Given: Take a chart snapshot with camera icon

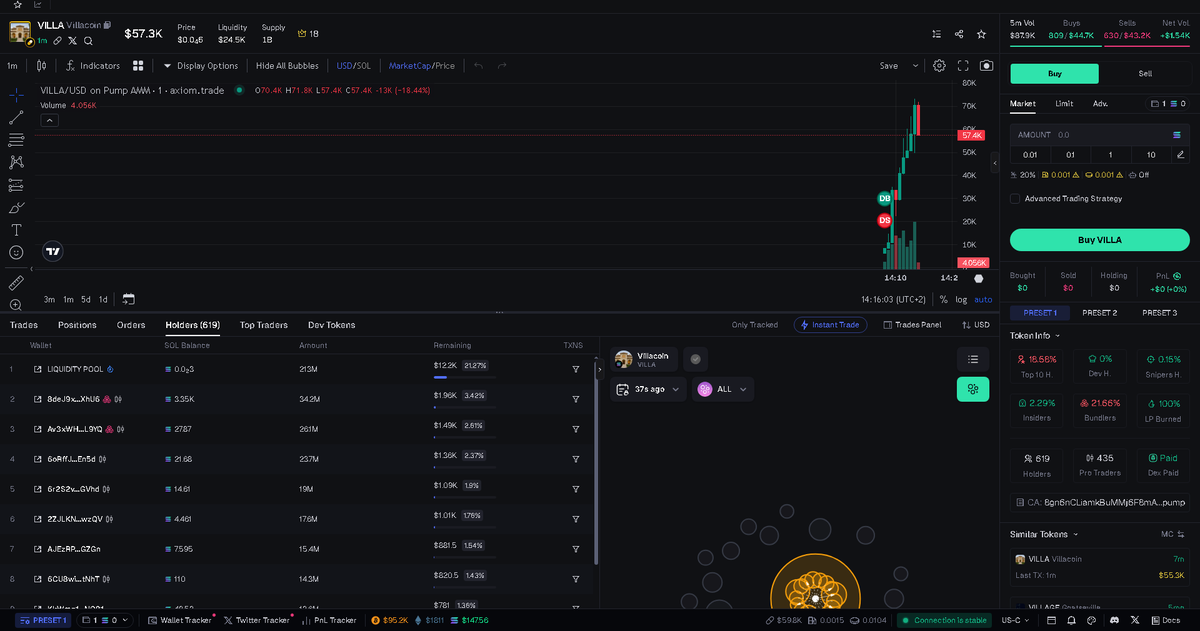Looking at the screenshot, I should [987, 66].
